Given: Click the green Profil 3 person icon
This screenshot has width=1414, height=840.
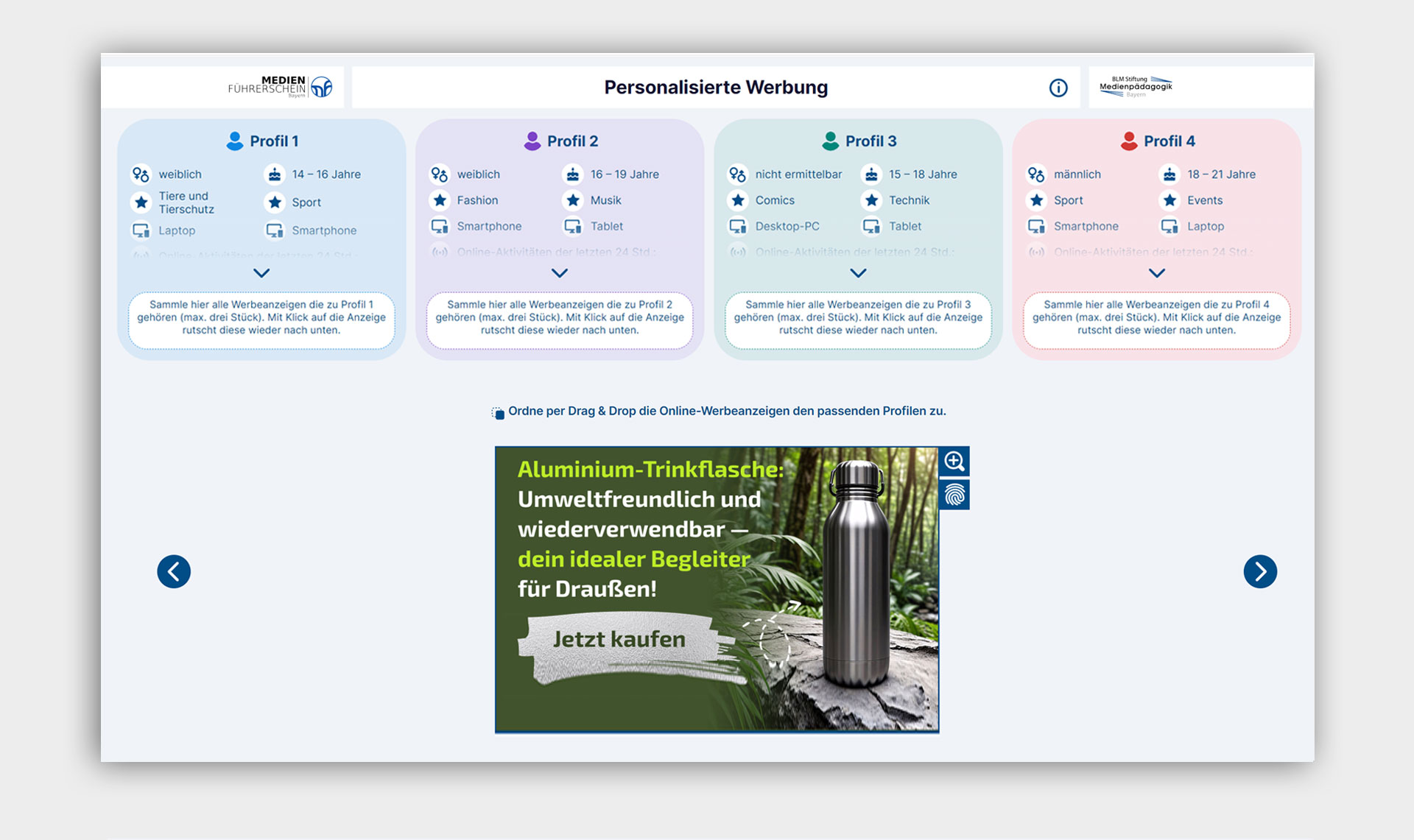Looking at the screenshot, I should click(831, 141).
